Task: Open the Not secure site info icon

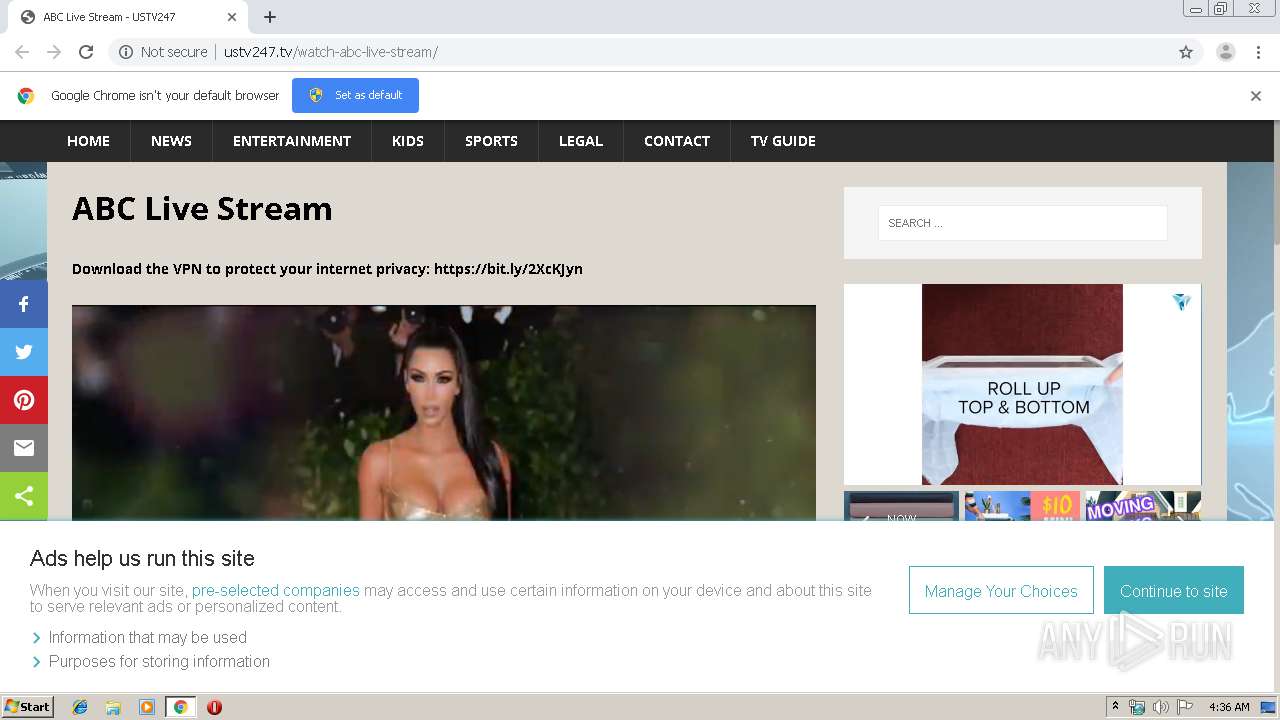Action: (x=126, y=52)
